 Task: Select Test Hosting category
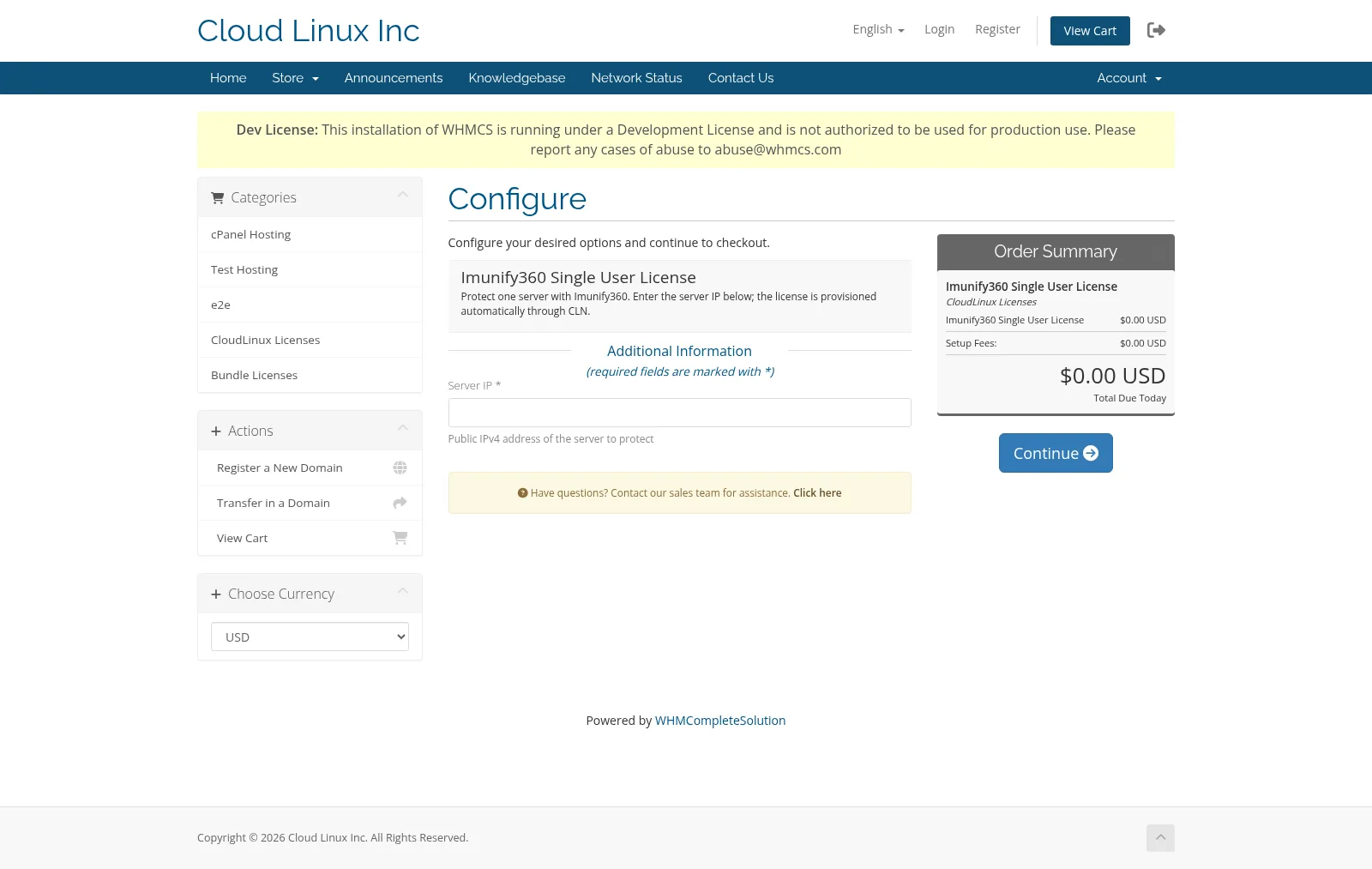(x=310, y=269)
